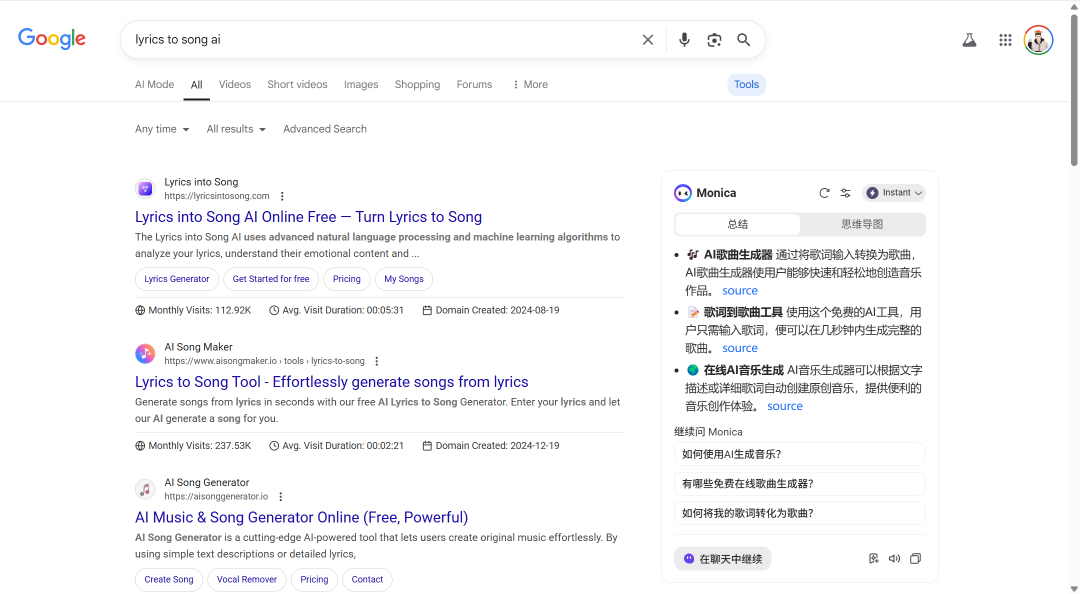Start voice search with microphone icon
The width and height of the screenshot is (1080, 594).
684,40
